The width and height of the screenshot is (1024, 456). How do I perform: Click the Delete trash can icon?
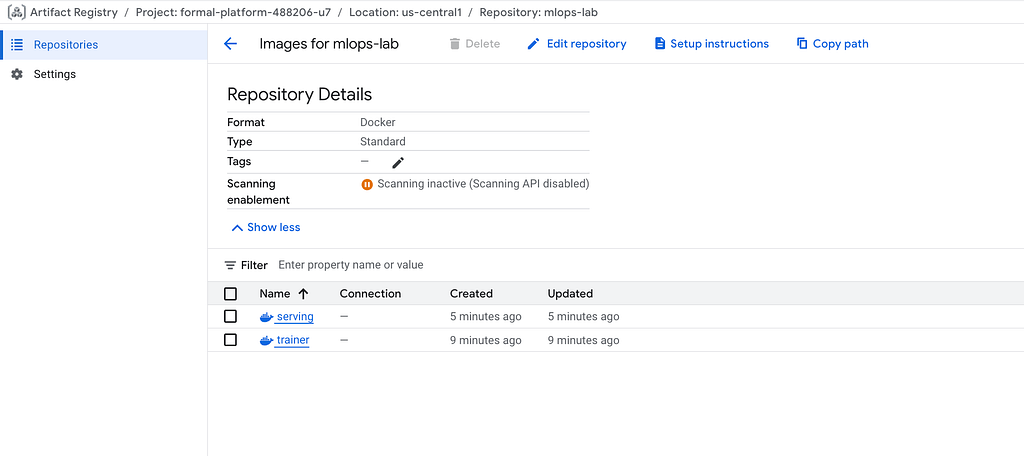[455, 44]
